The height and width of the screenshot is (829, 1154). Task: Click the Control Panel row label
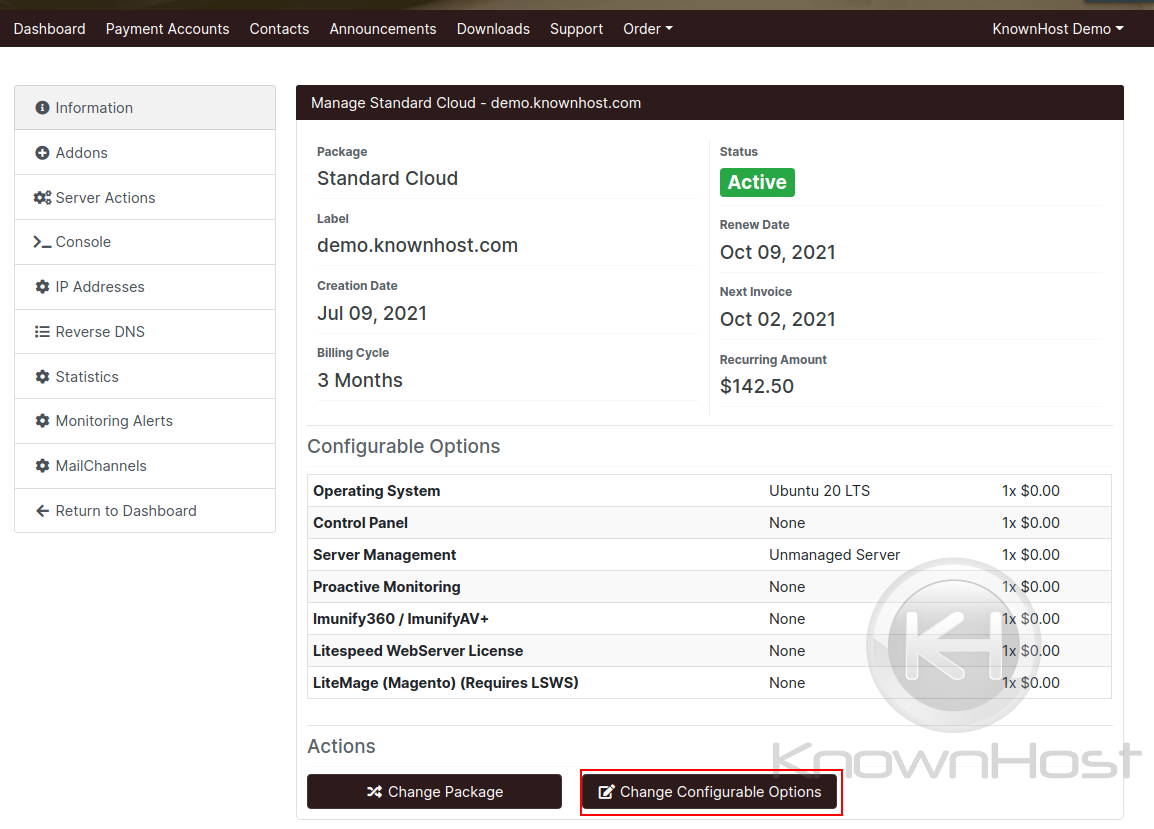[360, 523]
